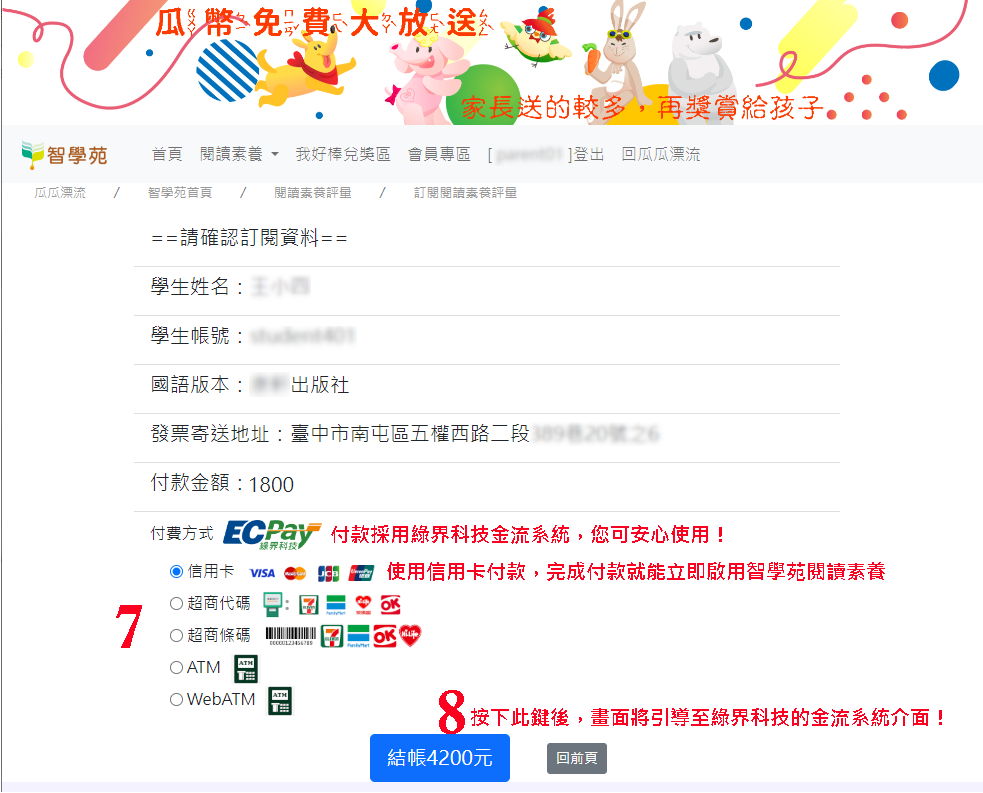This screenshot has height=793, width=983.
Task: Click the 回瓜瓜漂流 navigation link
Action: coord(661,154)
